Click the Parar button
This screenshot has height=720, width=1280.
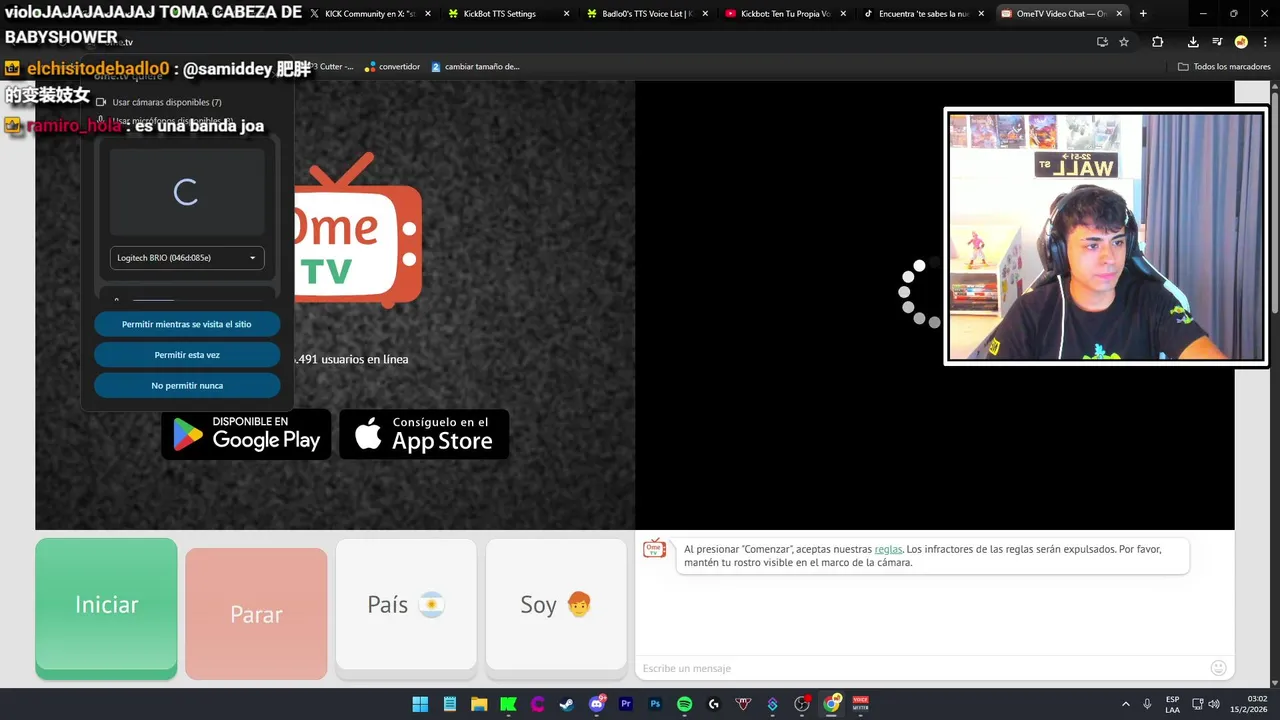pos(256,614)
